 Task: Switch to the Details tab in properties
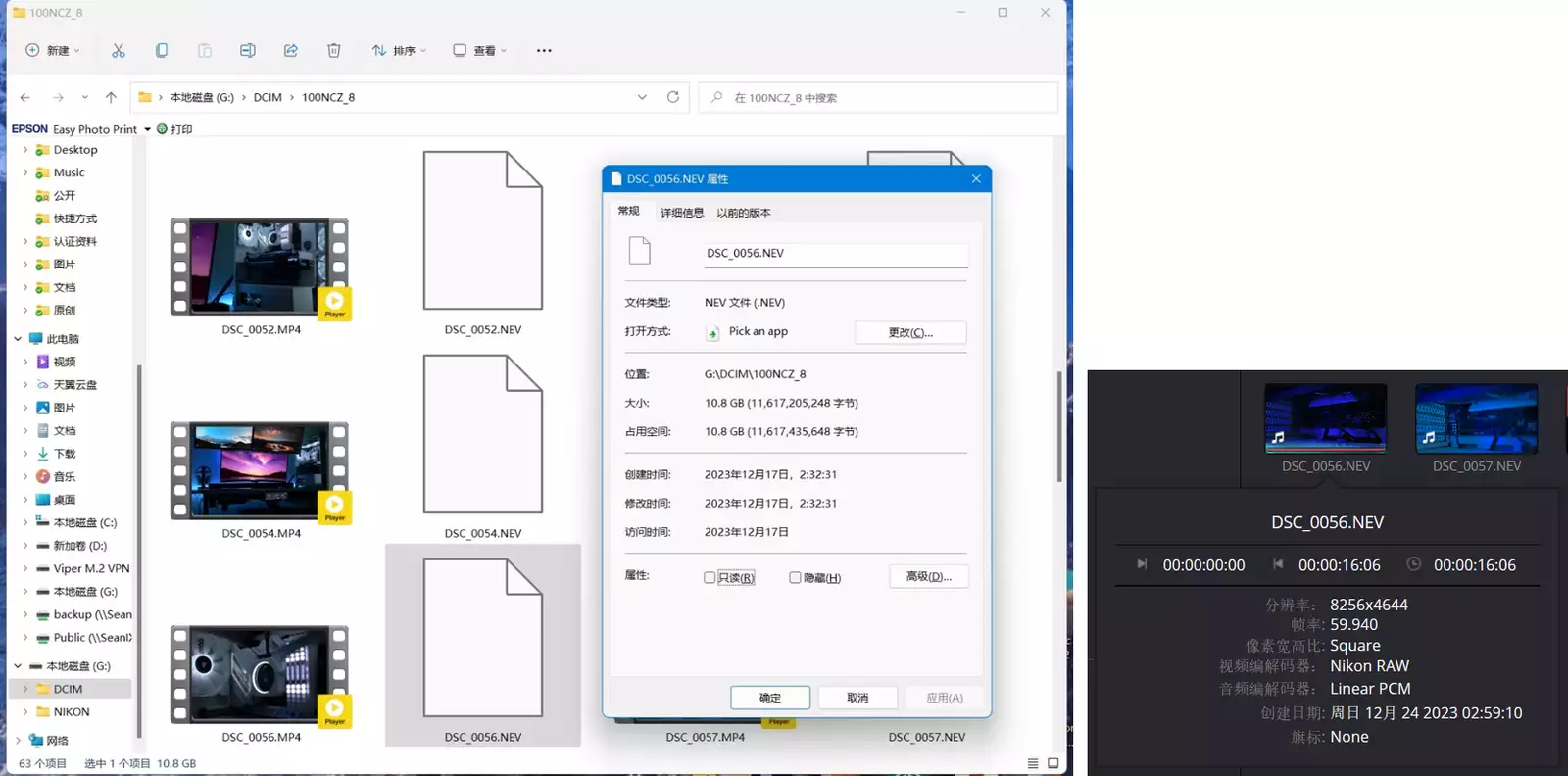[682, 213]
